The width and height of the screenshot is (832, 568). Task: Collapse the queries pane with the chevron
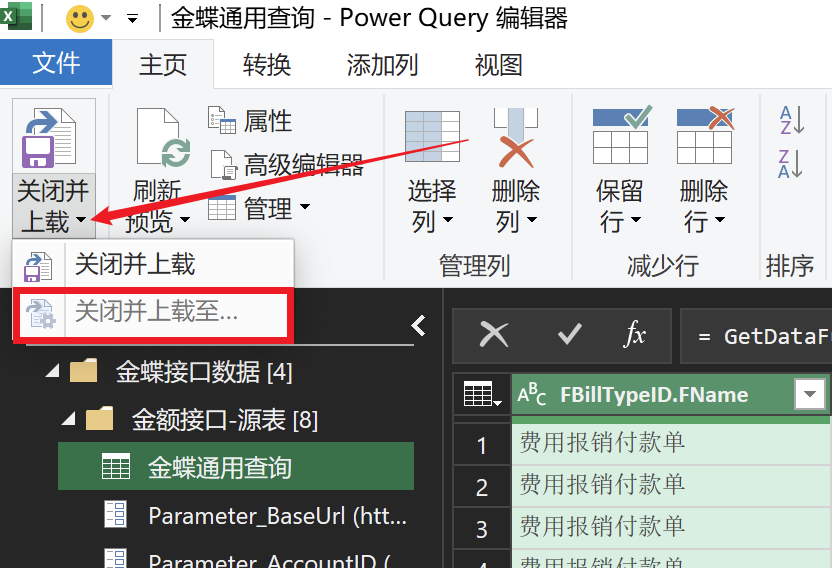419,325
